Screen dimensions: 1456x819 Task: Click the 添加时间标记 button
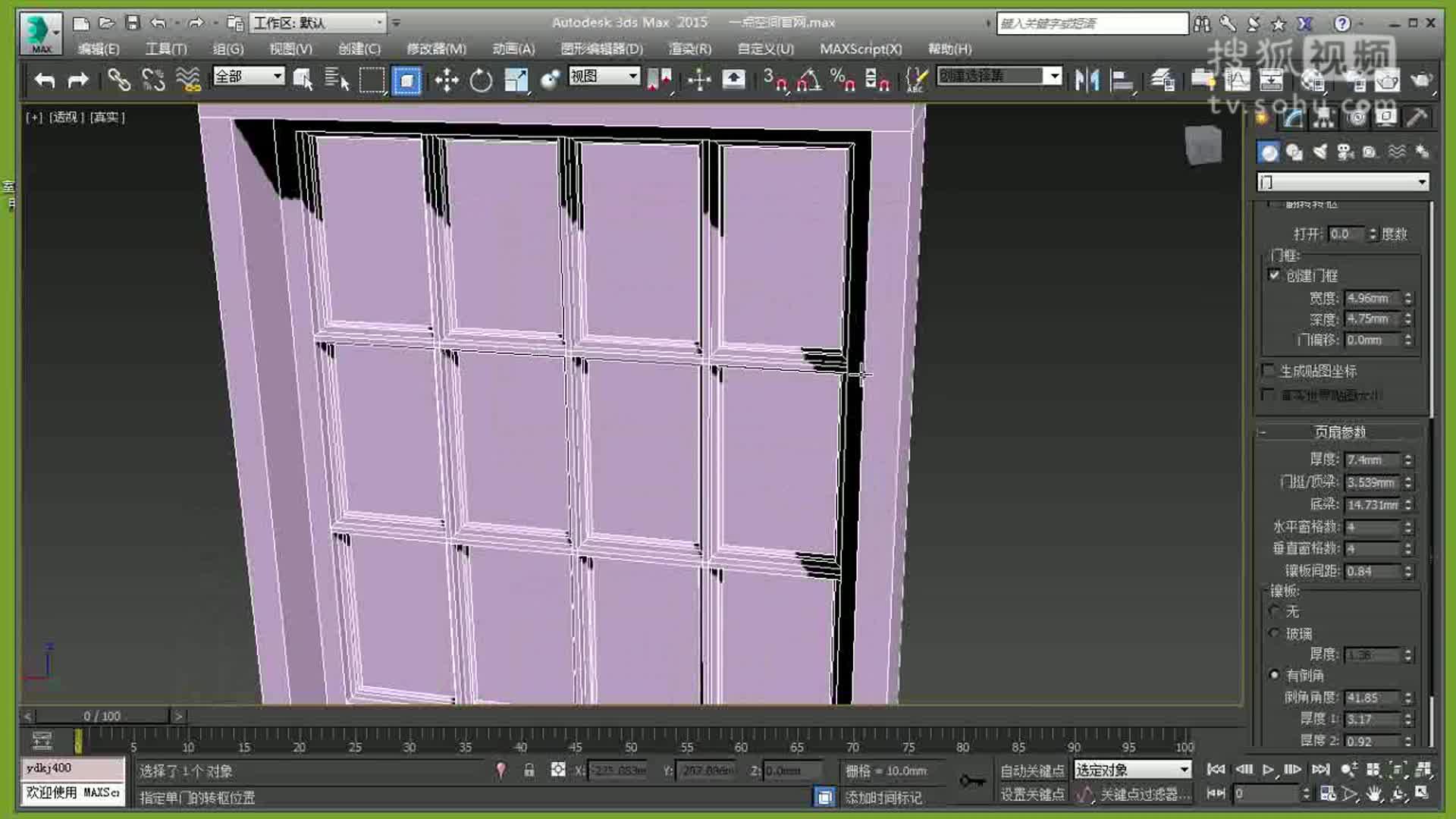[883, 797]
